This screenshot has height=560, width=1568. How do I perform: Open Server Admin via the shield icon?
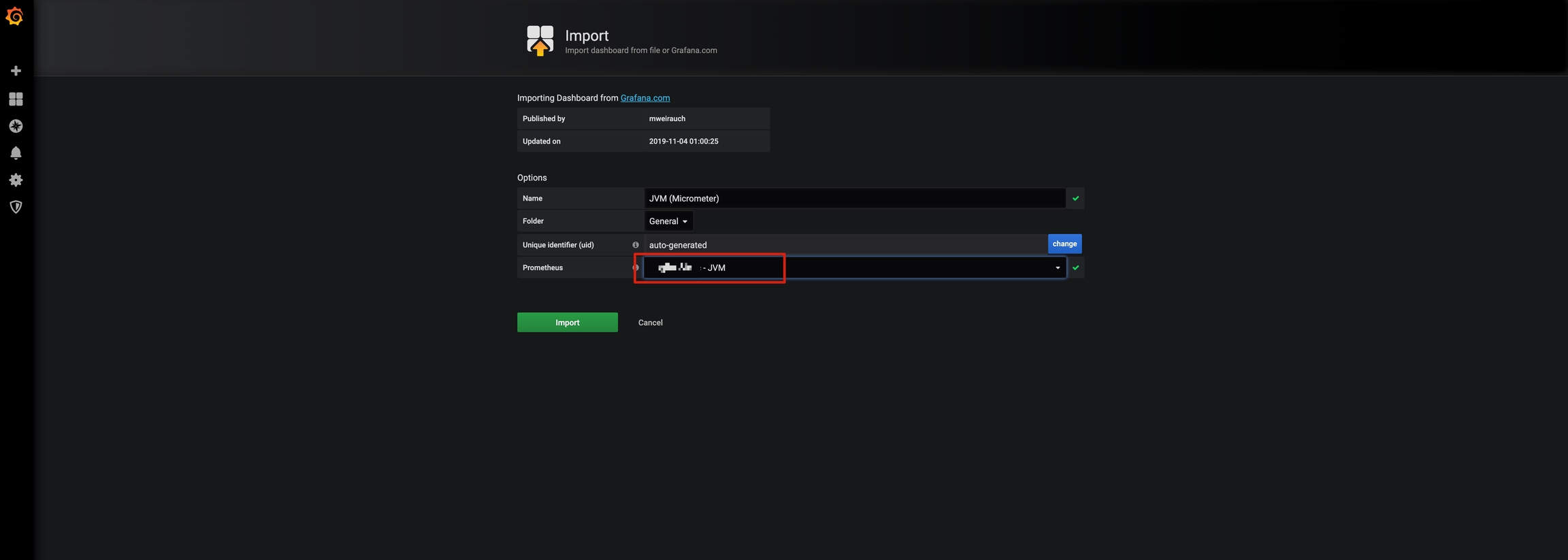pyautogui.click(x=16, y=207)
